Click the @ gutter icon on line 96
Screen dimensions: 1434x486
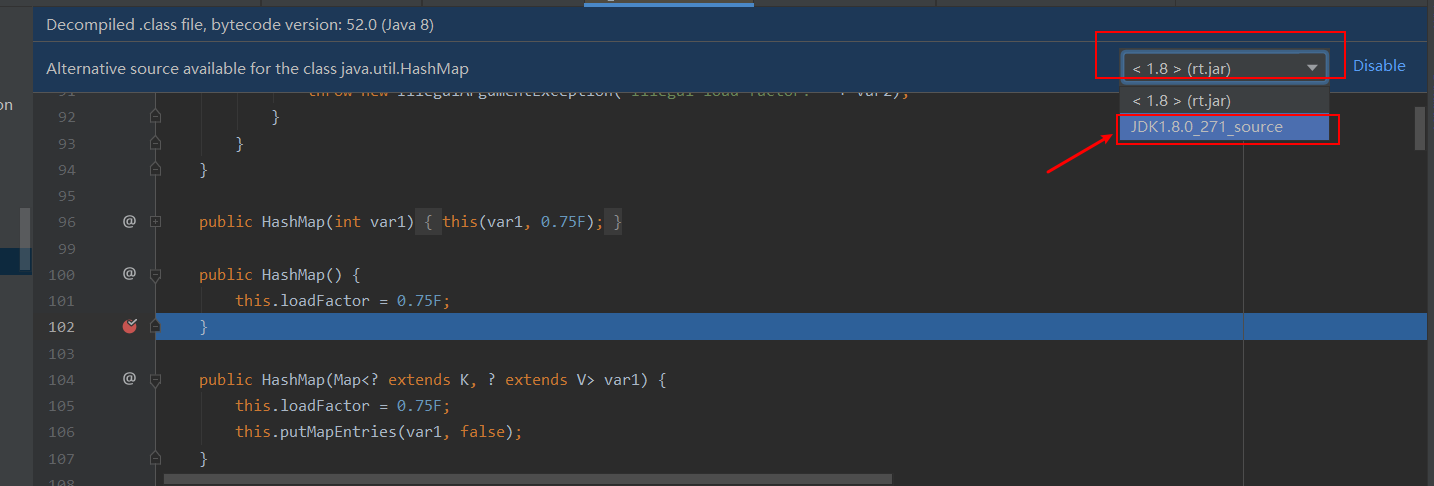[129, 221]
